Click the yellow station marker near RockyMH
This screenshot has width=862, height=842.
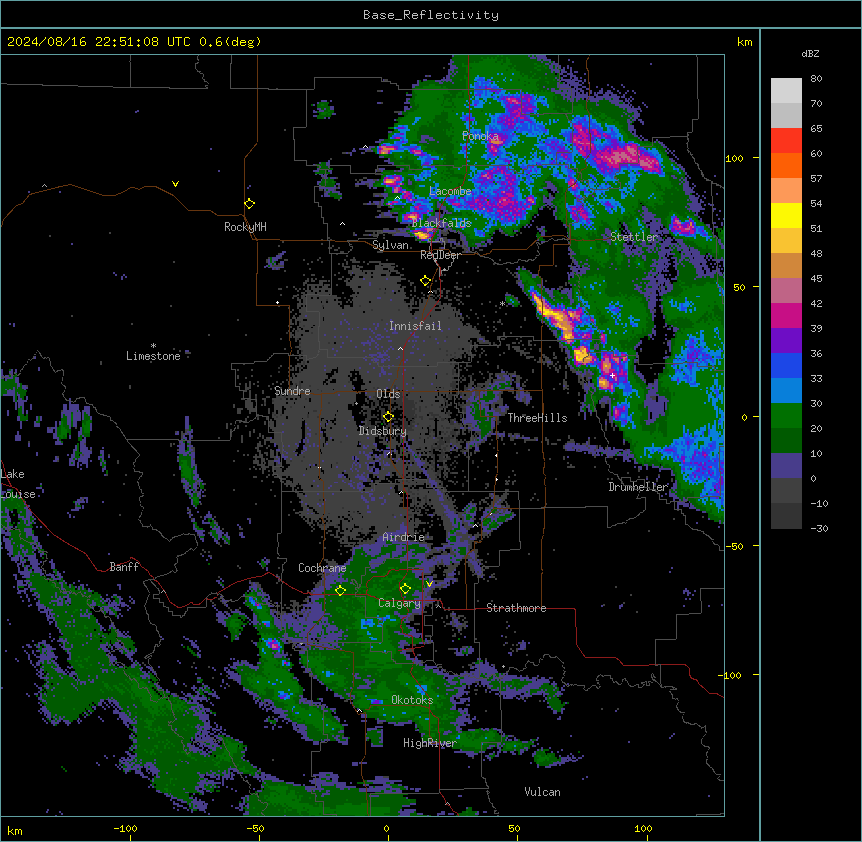coord(249,204)
